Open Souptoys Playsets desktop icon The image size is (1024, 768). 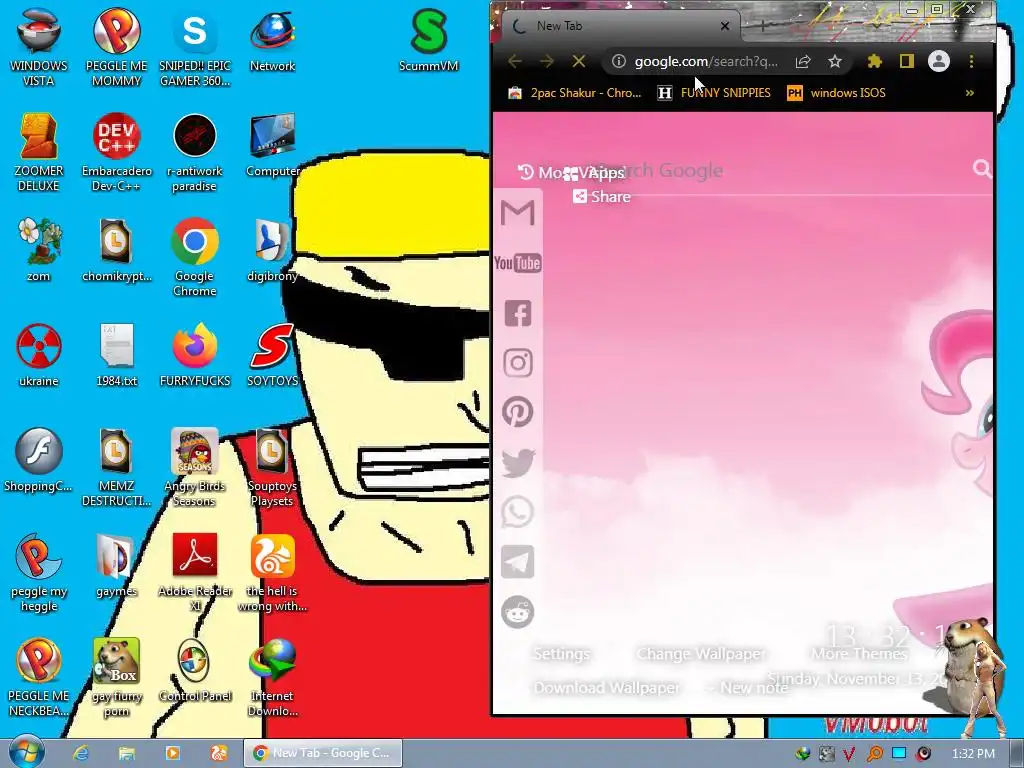(x=272, y=467)
